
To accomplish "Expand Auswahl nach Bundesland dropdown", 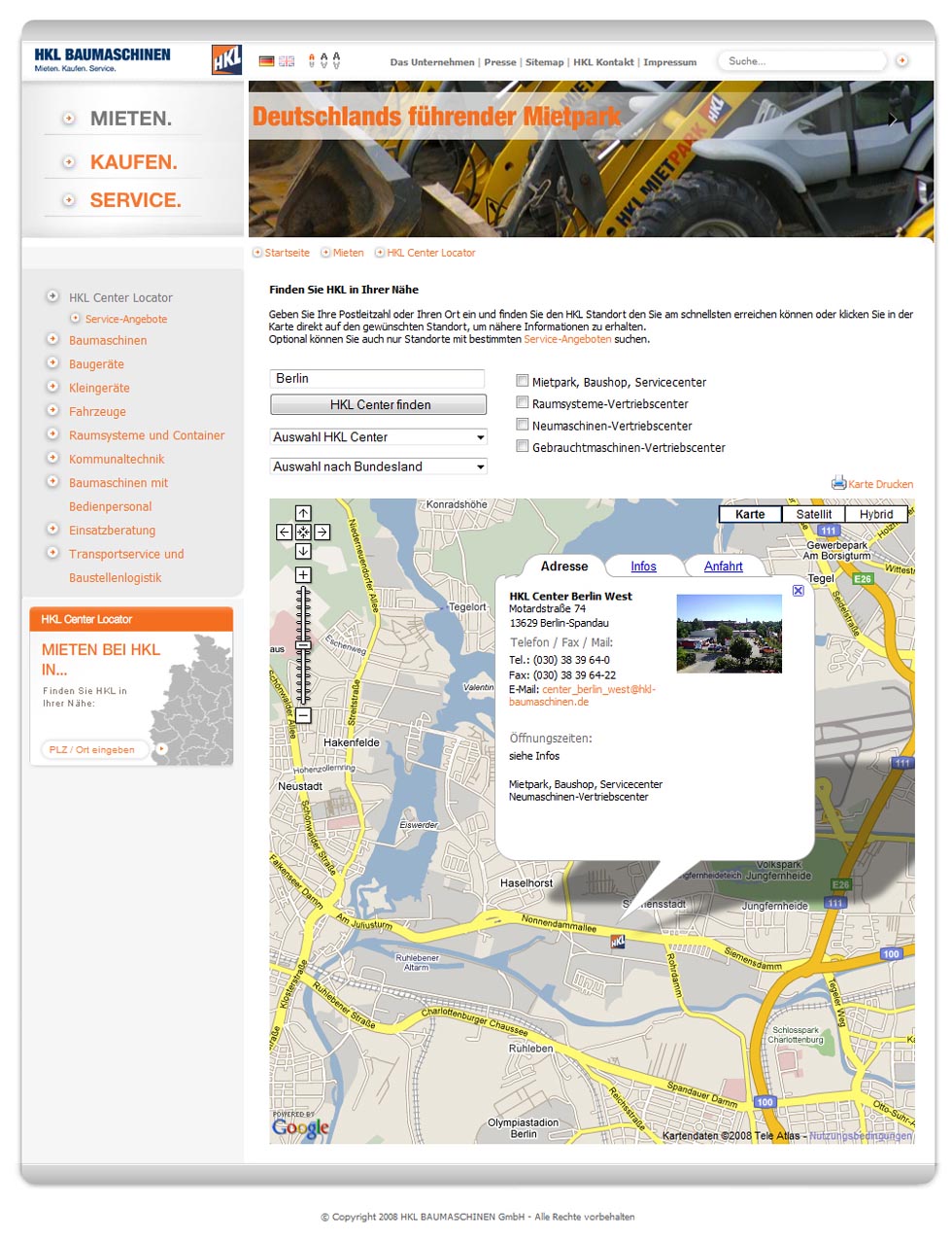I will 378,466.
